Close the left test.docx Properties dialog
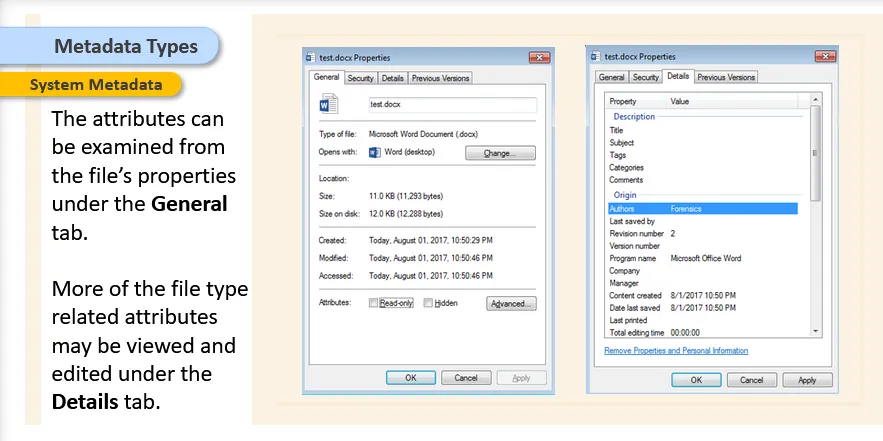883x441 pixels. point(539,58)
